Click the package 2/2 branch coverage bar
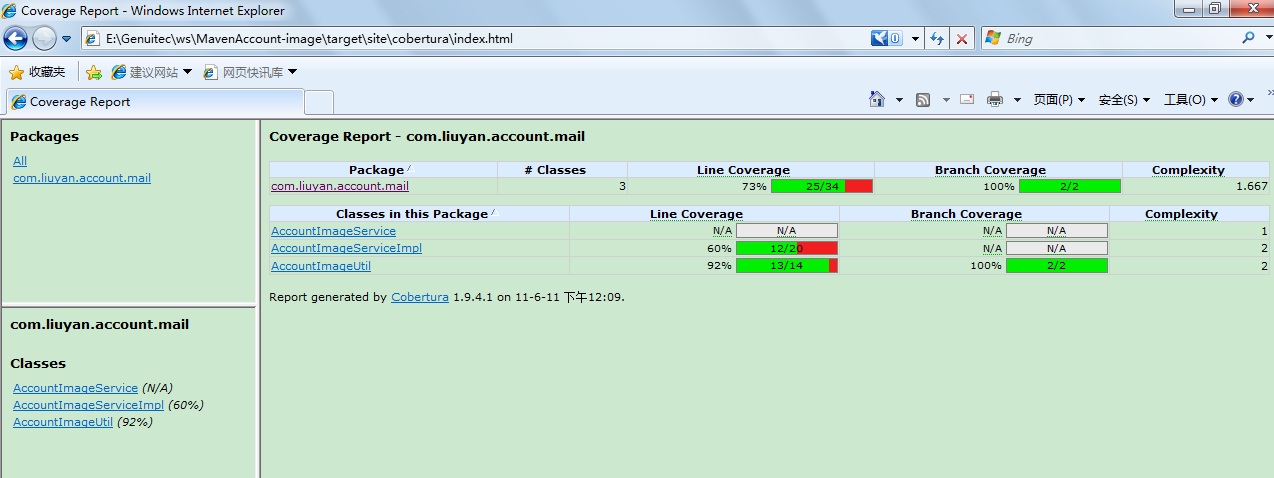The width and height of the screenshot is (1274, 478). 1070,186
